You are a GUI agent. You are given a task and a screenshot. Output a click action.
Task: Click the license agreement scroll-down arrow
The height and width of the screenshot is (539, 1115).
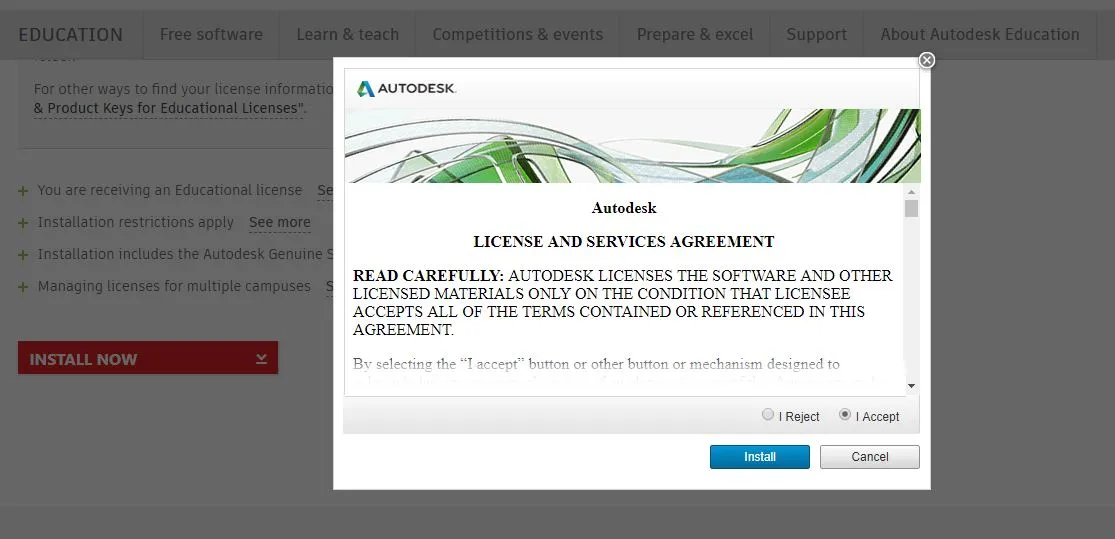tap(911, 386)
